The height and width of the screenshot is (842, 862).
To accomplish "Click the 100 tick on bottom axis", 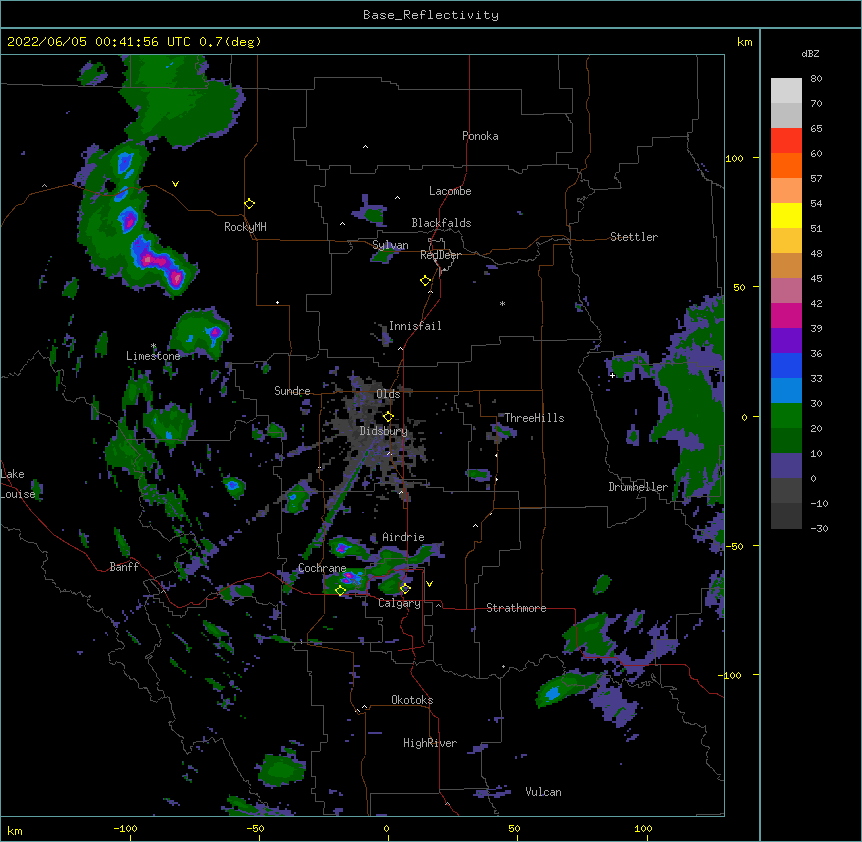I will click(643, 828).
